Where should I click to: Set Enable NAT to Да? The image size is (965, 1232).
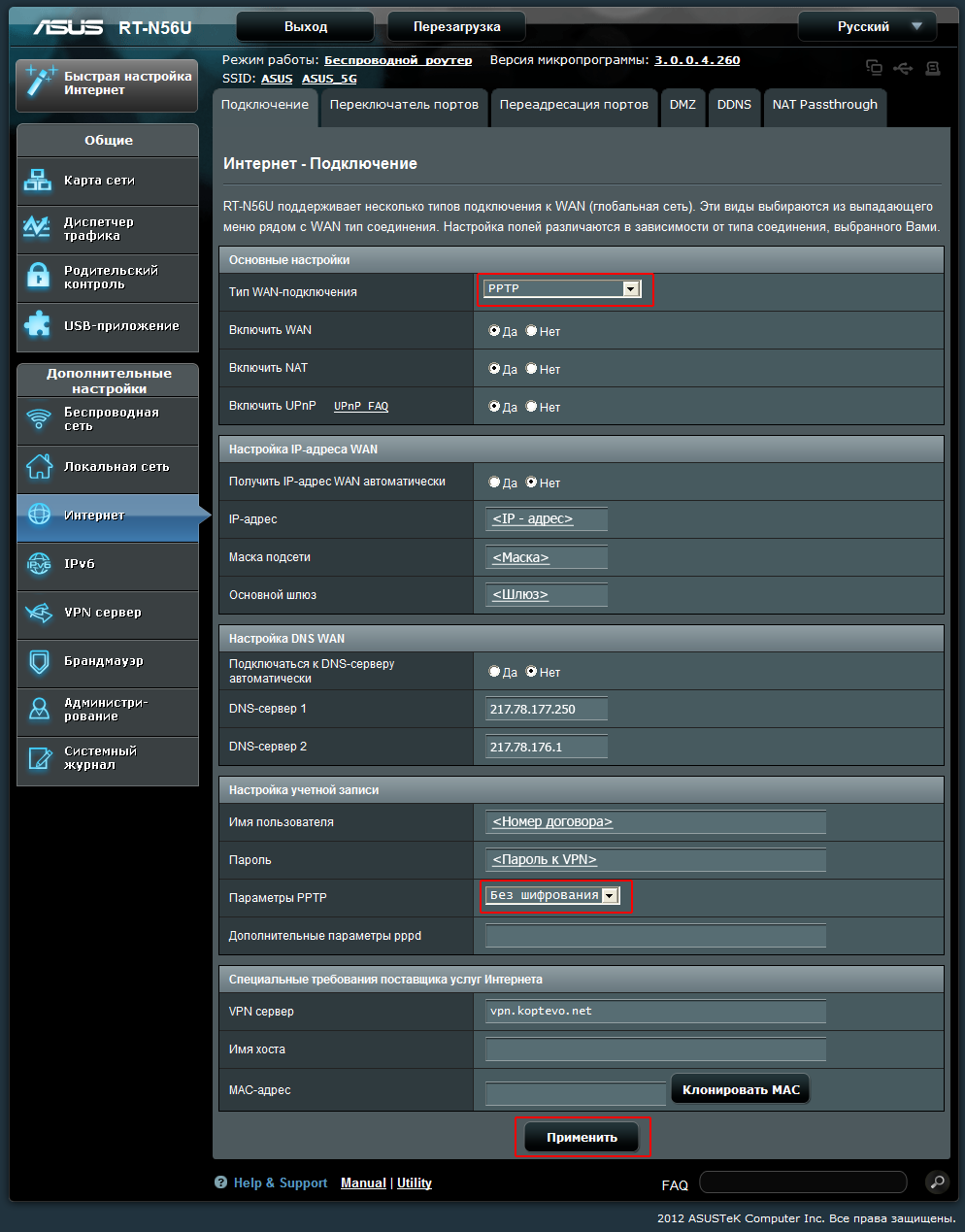494,368
